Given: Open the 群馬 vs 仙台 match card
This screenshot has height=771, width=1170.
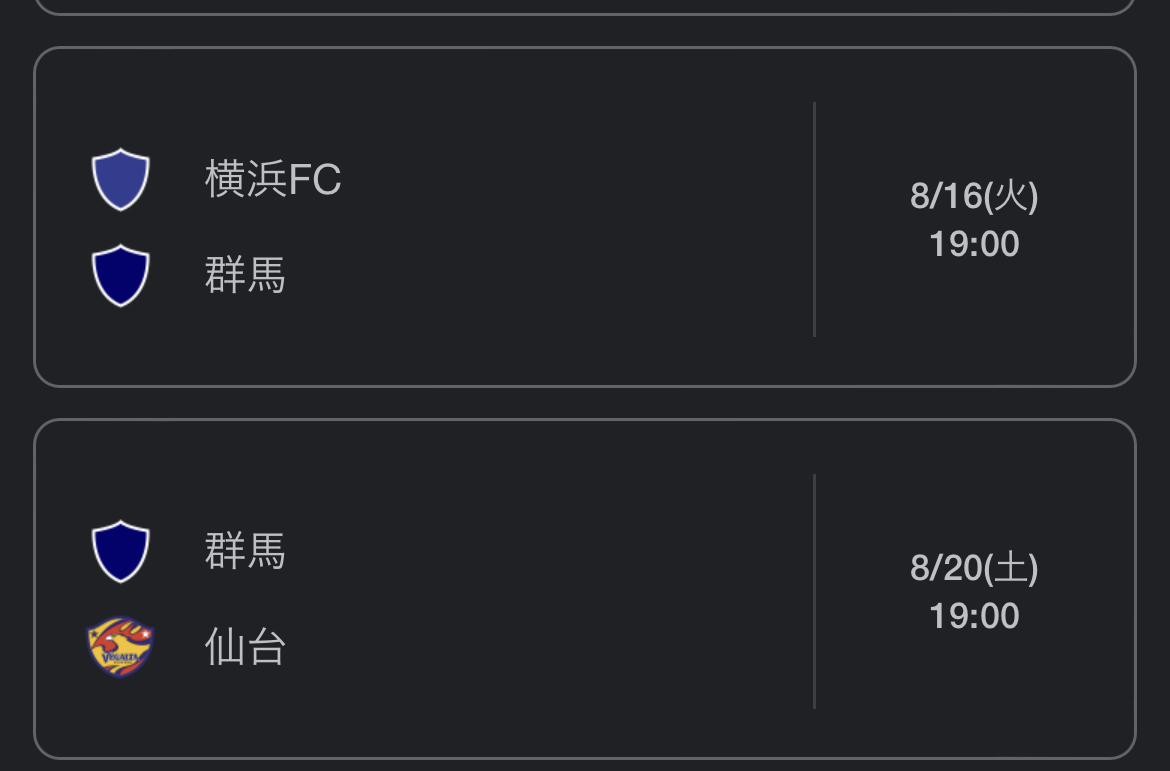Looking at the screenshot, I should click(x=585, y=589).
